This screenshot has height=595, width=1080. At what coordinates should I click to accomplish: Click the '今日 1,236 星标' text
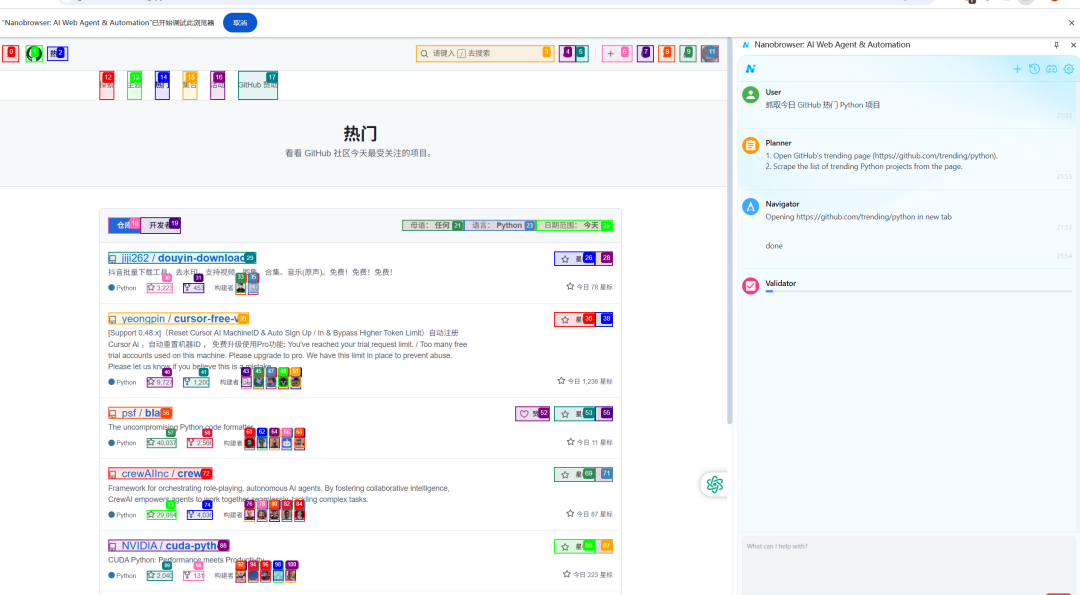(x=590, y=381)
